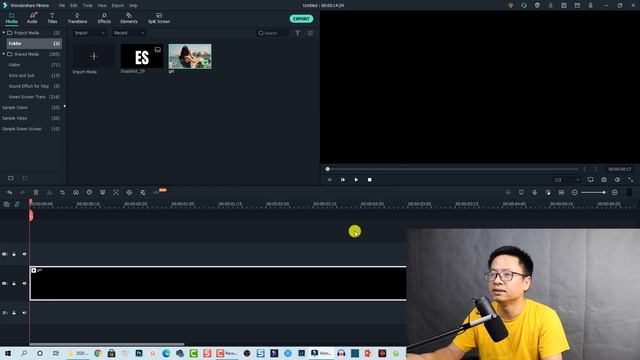Click the voiceover microphone icon

535,192
